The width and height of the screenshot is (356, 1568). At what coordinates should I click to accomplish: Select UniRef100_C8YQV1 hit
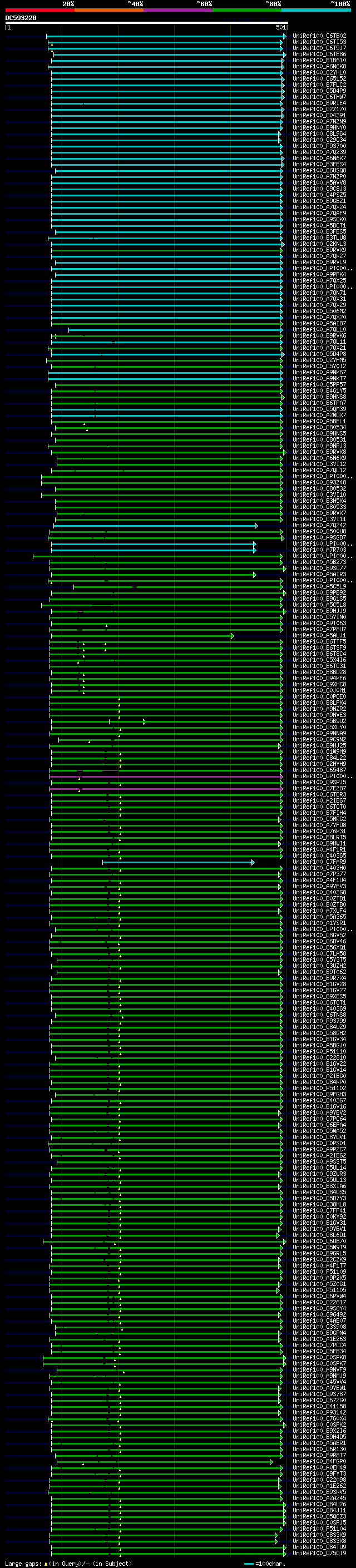pyautogui.click(x=319, y=1137)
